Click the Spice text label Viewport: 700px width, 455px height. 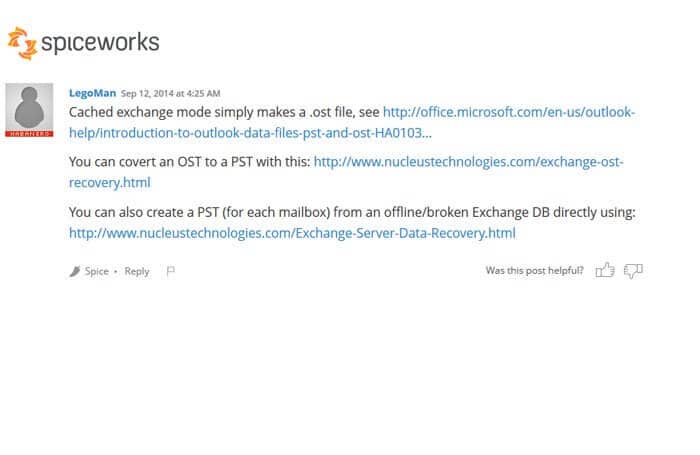pos(97,271)
